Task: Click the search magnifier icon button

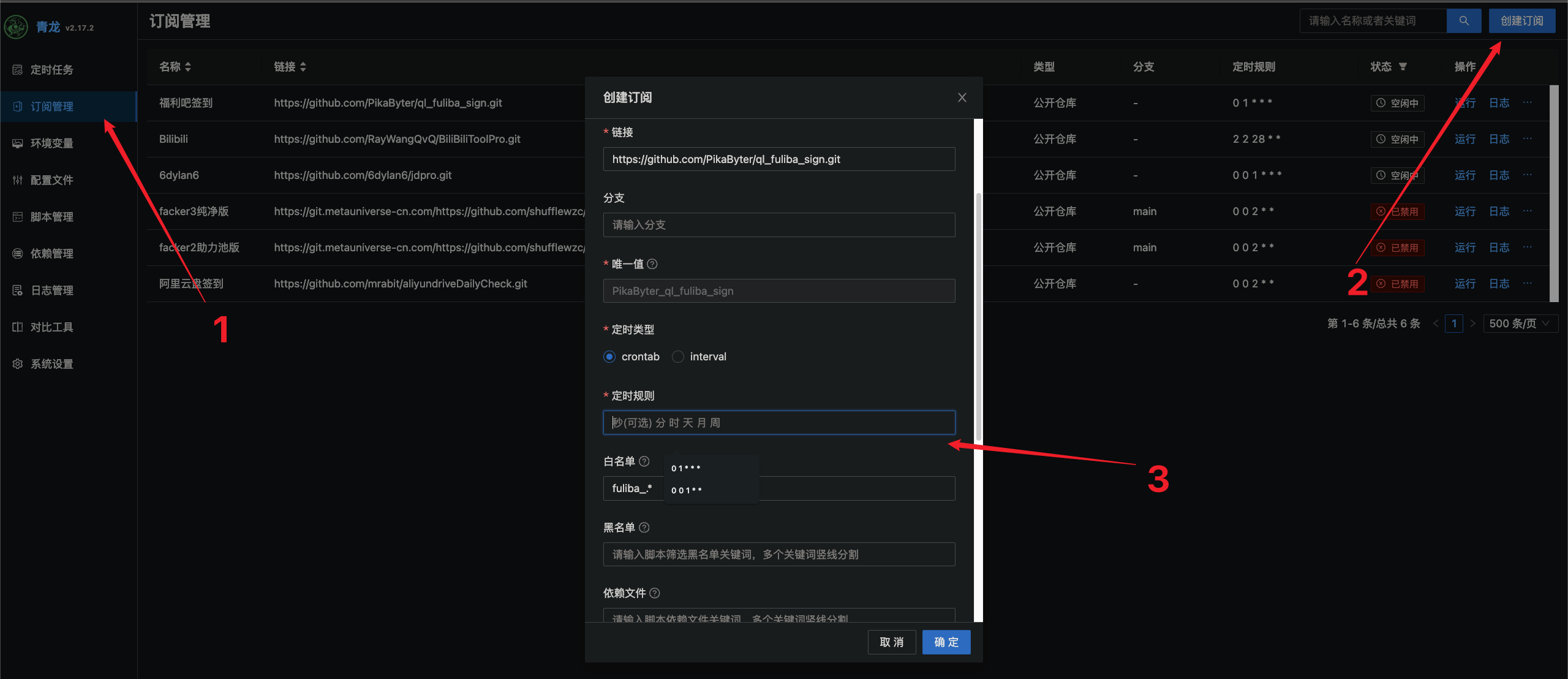Action: 1463,21
